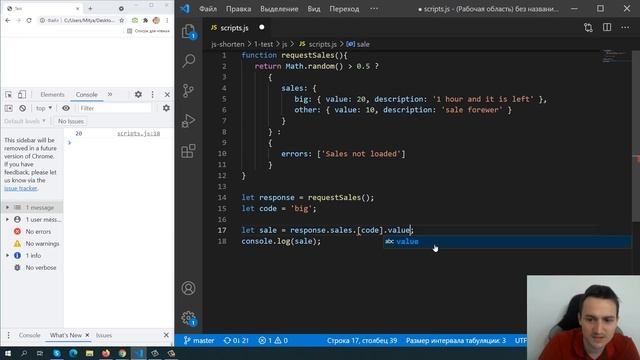The width and height of the screenshot is (640, 360).
Task: Close the What's New drawer tab
Action: [87, 335]
